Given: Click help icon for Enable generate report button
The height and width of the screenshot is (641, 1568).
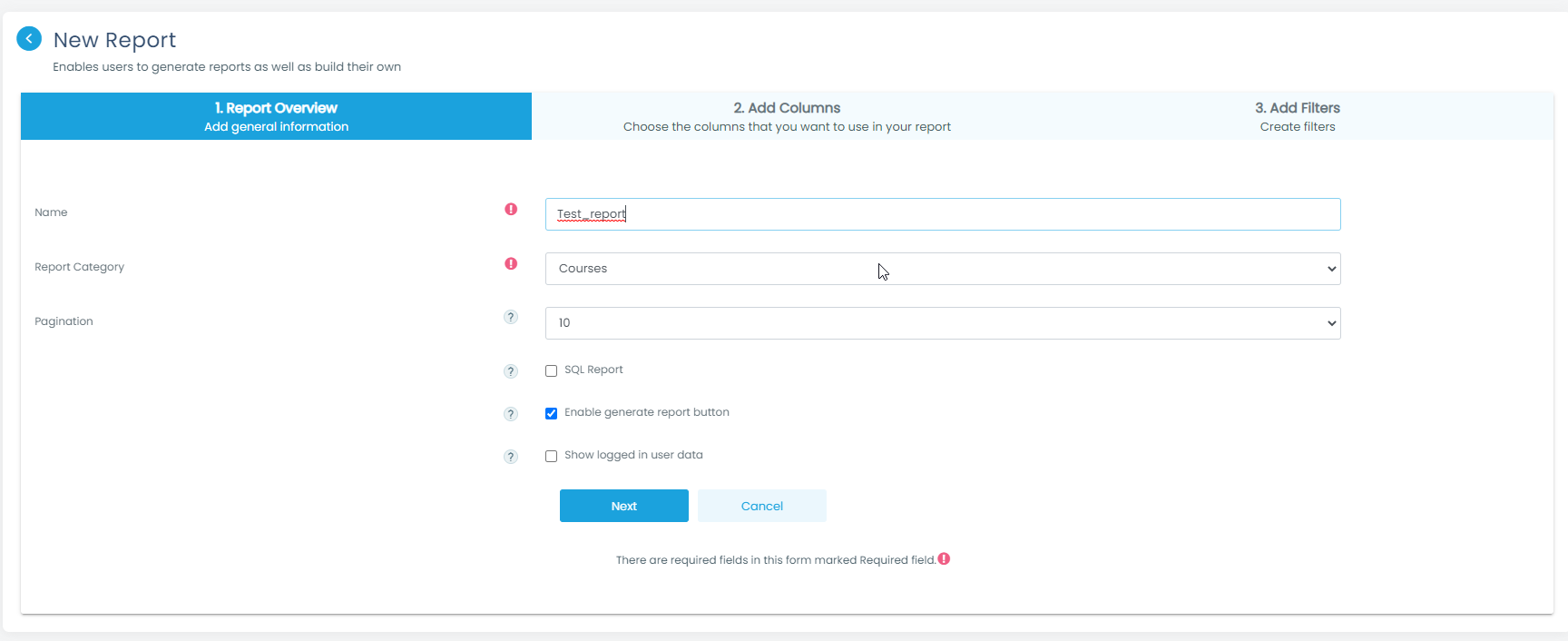Looking at the screenshot, I should pyautogui.click(x=511, y=414).
